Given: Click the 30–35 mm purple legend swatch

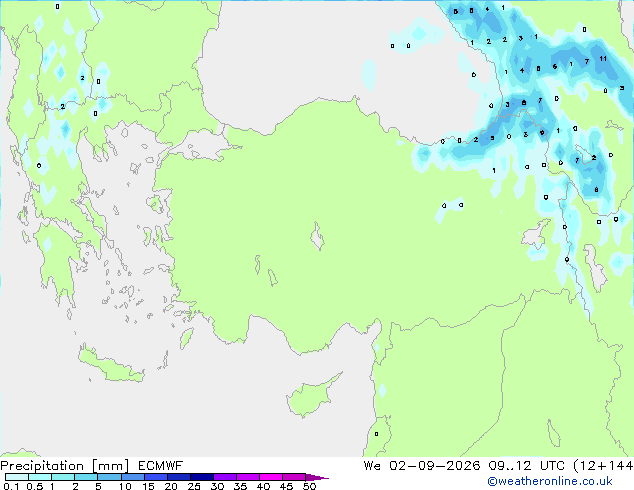Looking at the screenshot, I should click(x=224, y=477).
